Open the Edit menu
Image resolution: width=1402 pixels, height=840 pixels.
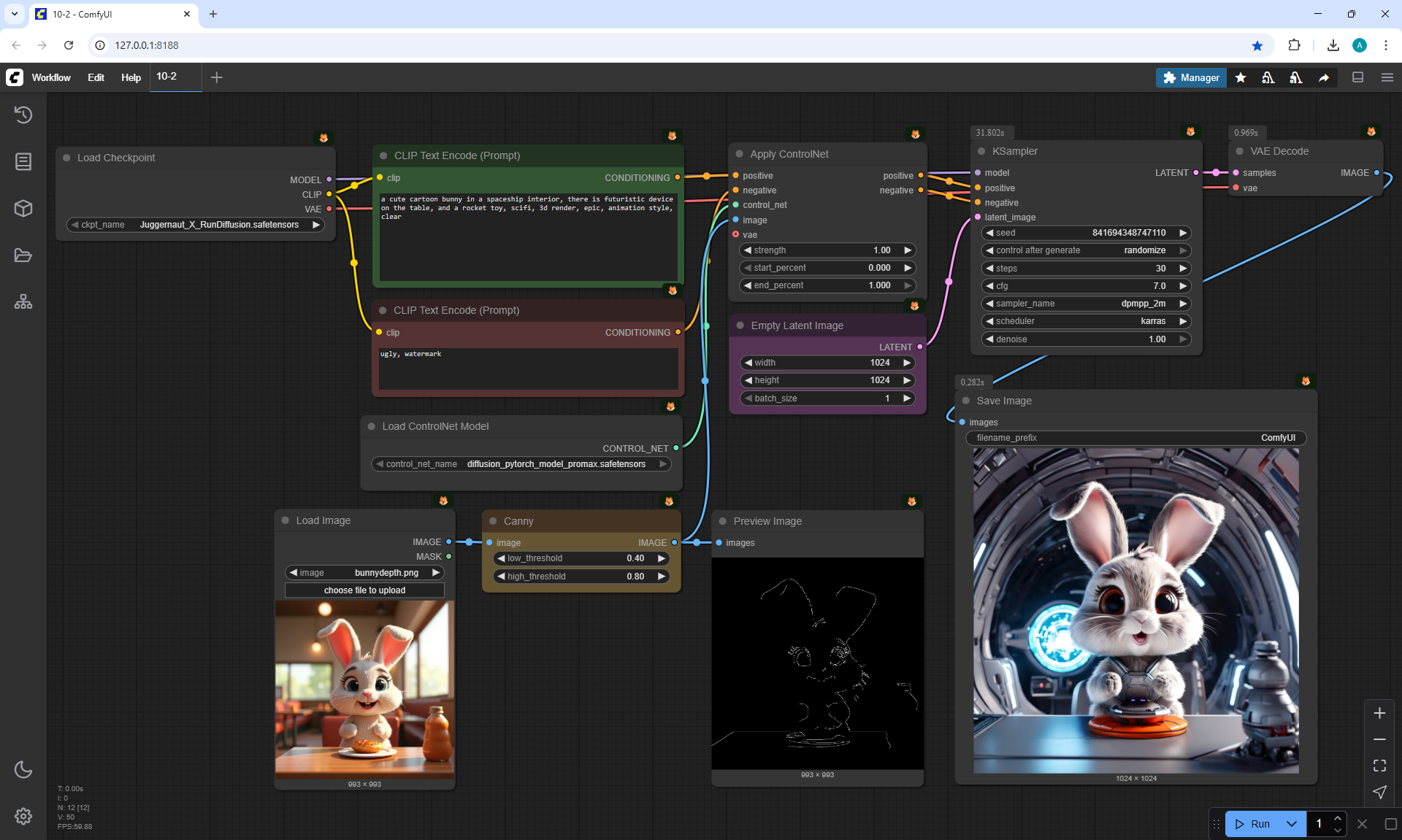click(96, 77)
